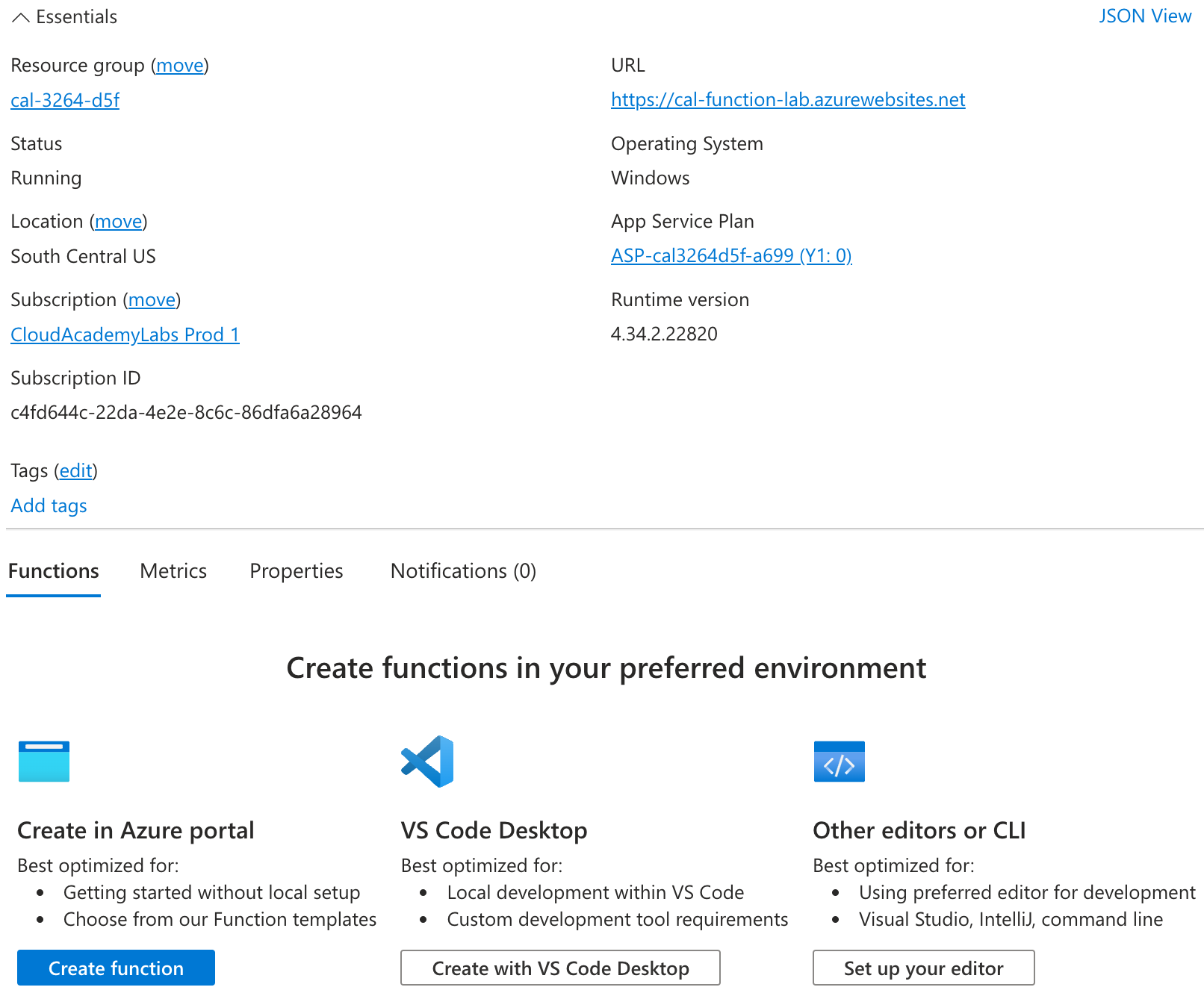Open the Properties tab
The height and width of the screenshot is (993, 1204).
pos(296,571)
